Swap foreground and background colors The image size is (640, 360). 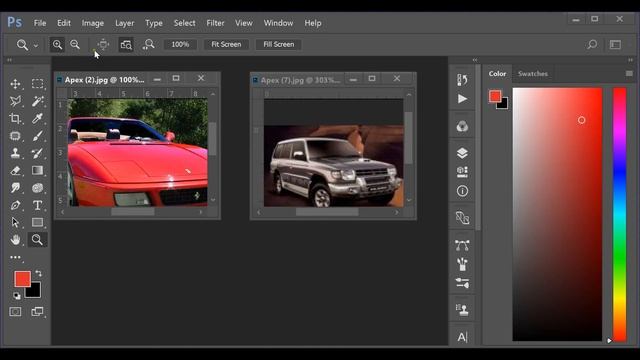[38, 273]
